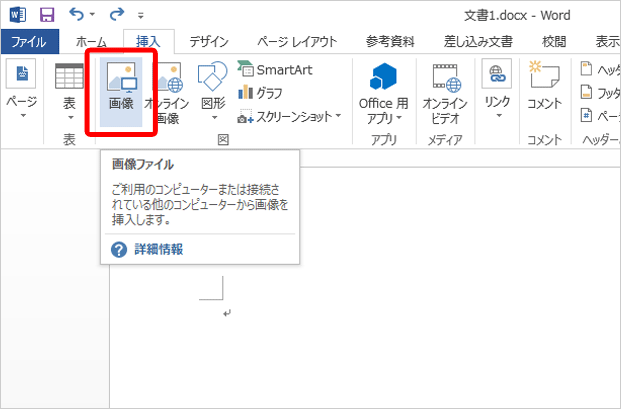Click the リンク icon

[x=497, y=74]
